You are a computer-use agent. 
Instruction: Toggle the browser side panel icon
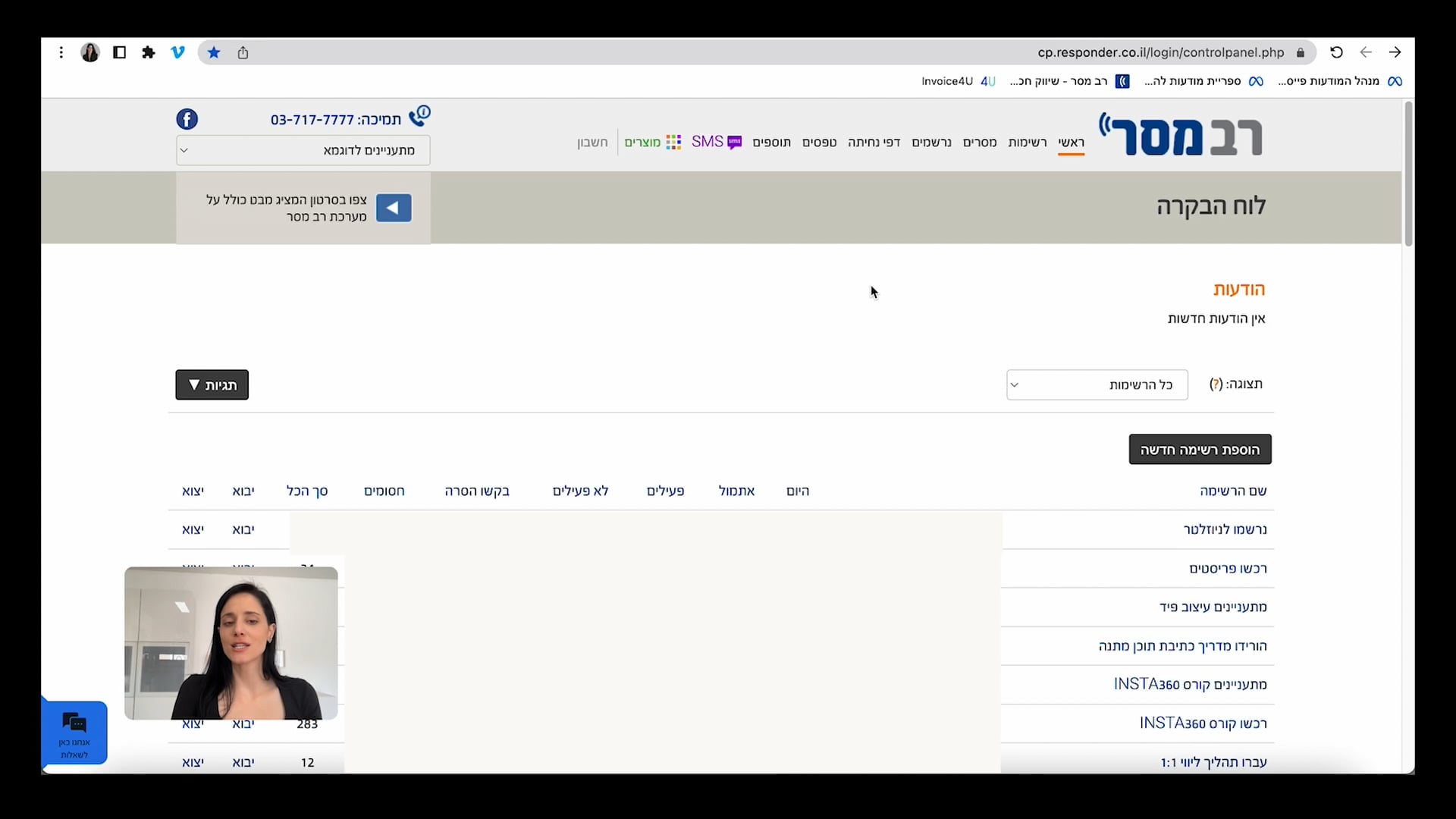pos(119,52)
